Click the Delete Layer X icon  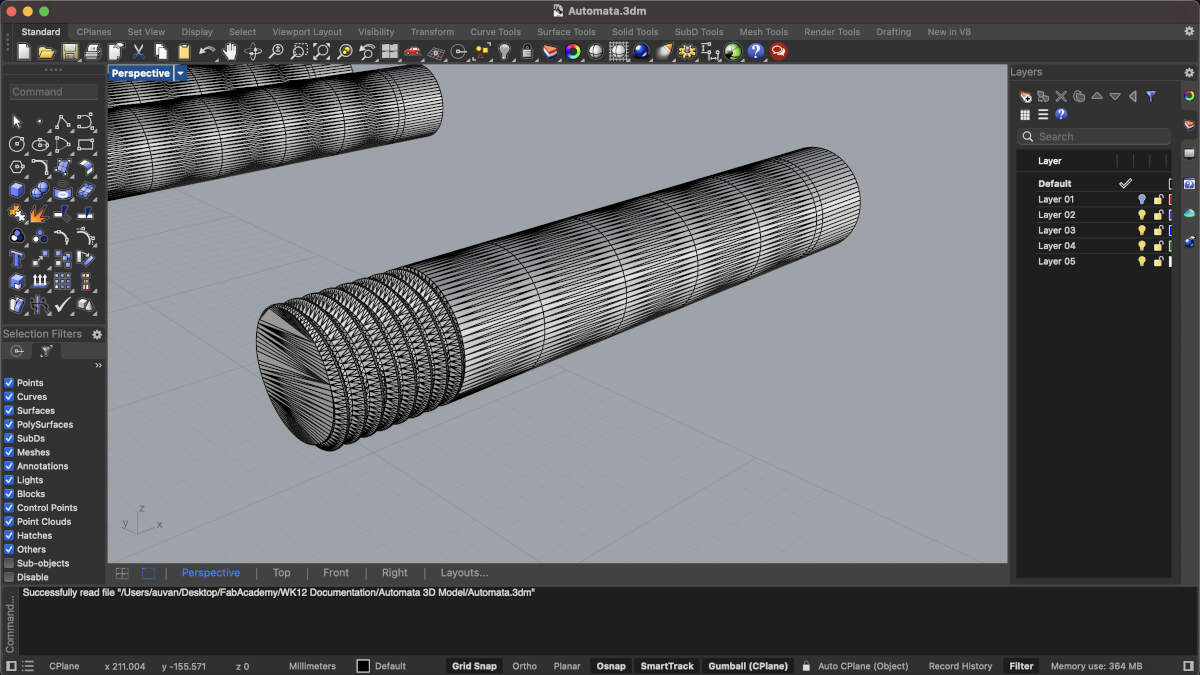coord(1061,96)
